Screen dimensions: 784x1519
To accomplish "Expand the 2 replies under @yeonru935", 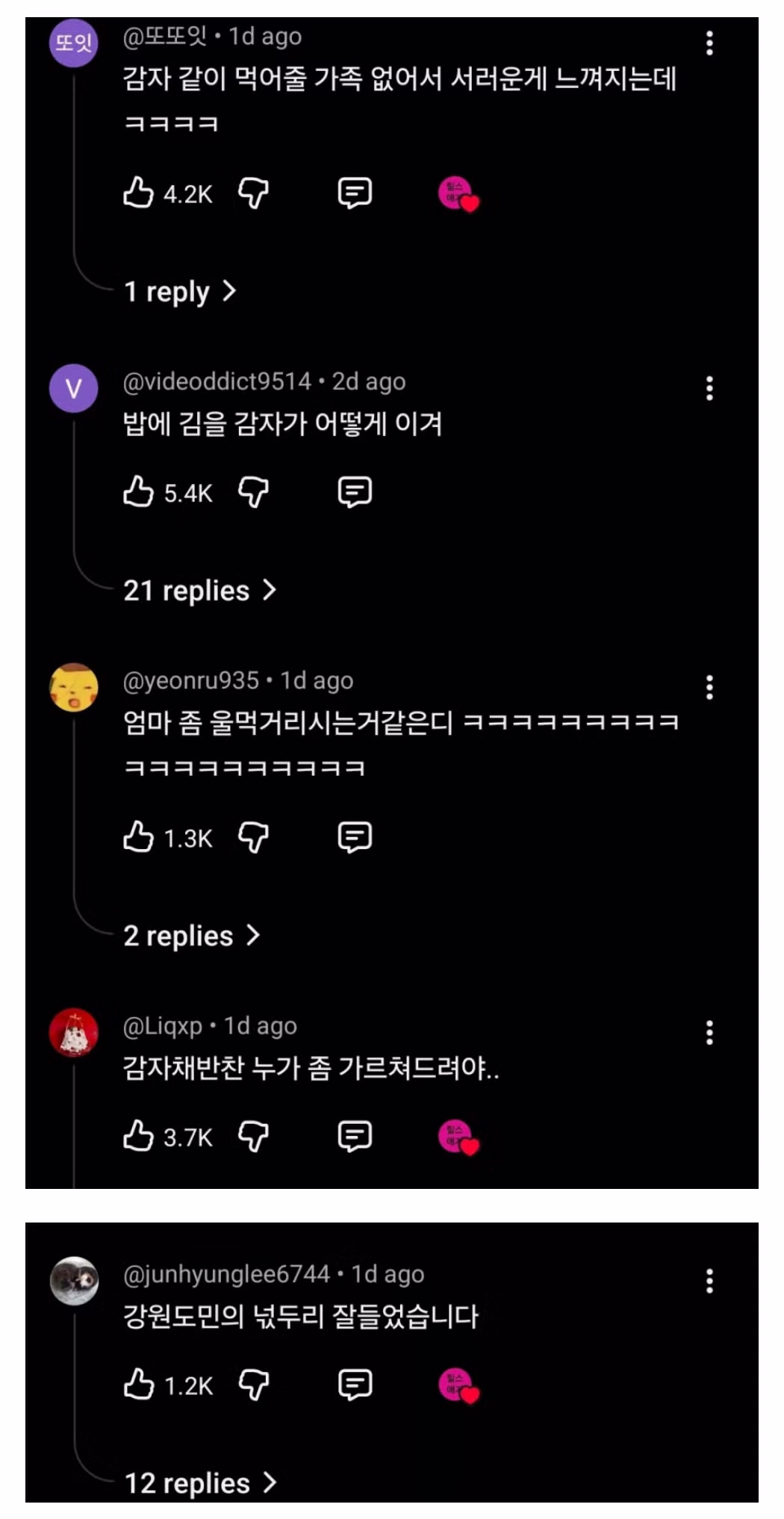I will click(191, 936).
